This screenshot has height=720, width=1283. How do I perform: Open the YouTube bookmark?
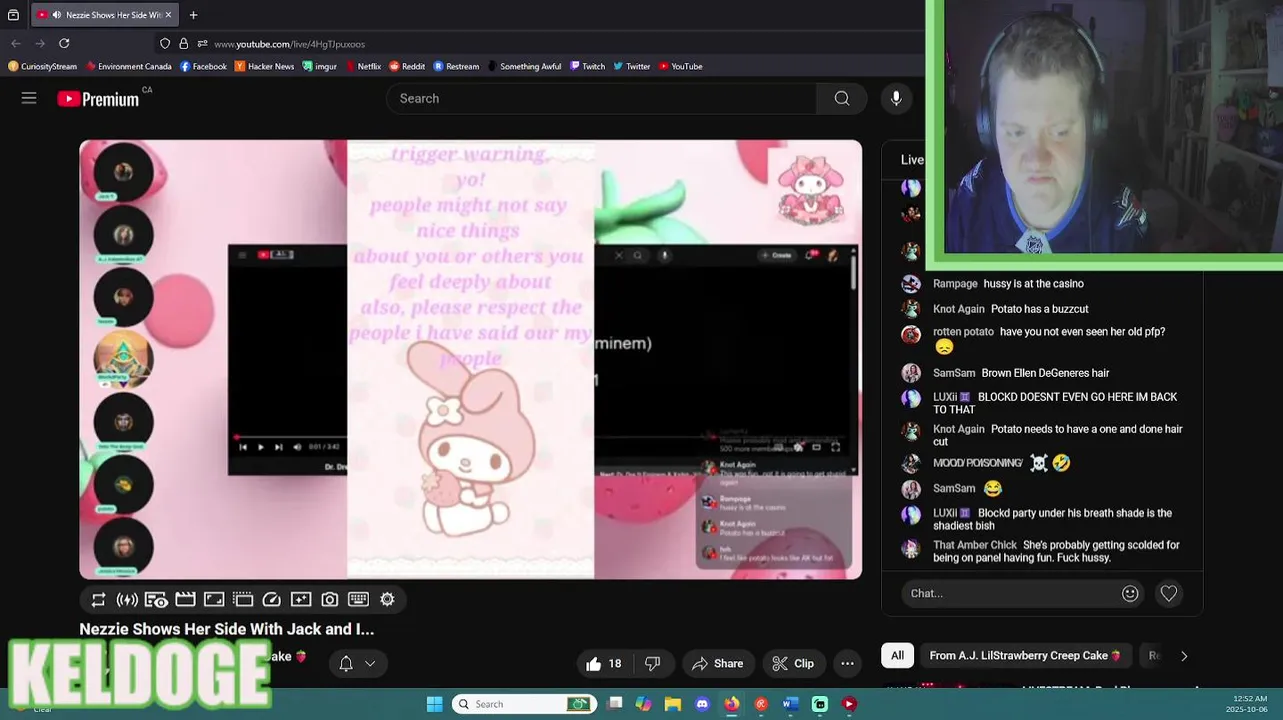(680, 66)
